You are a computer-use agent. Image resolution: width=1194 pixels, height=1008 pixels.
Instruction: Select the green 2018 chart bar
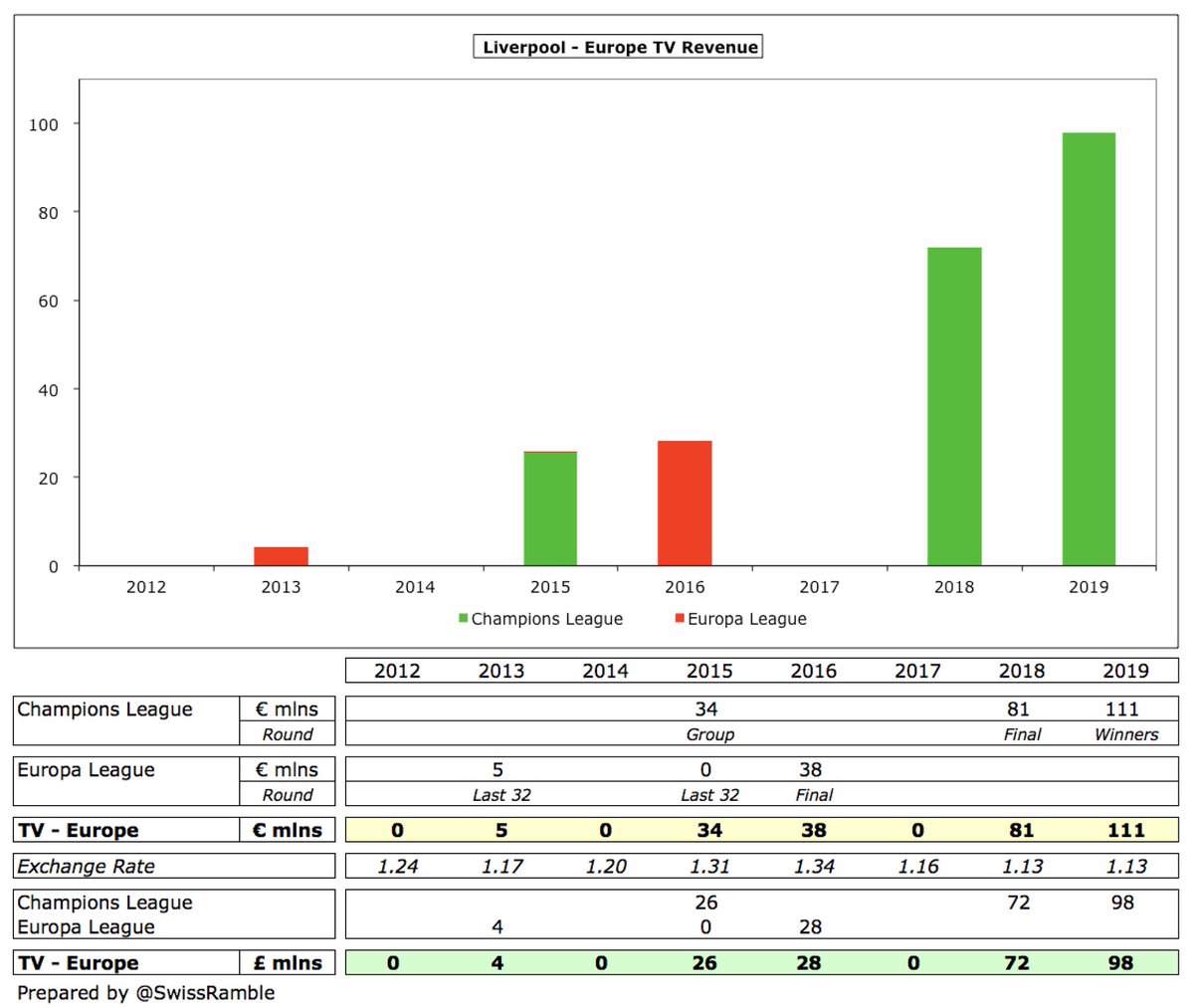[954, 407]
